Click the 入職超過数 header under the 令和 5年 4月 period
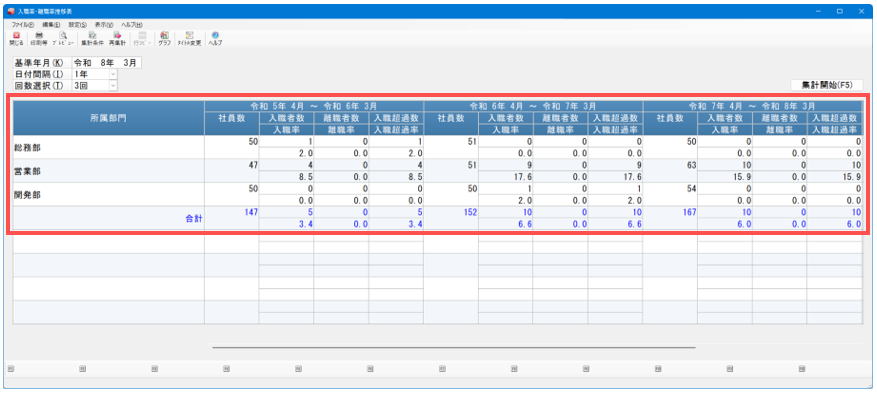The image size is (877, 394). point(395,118)
